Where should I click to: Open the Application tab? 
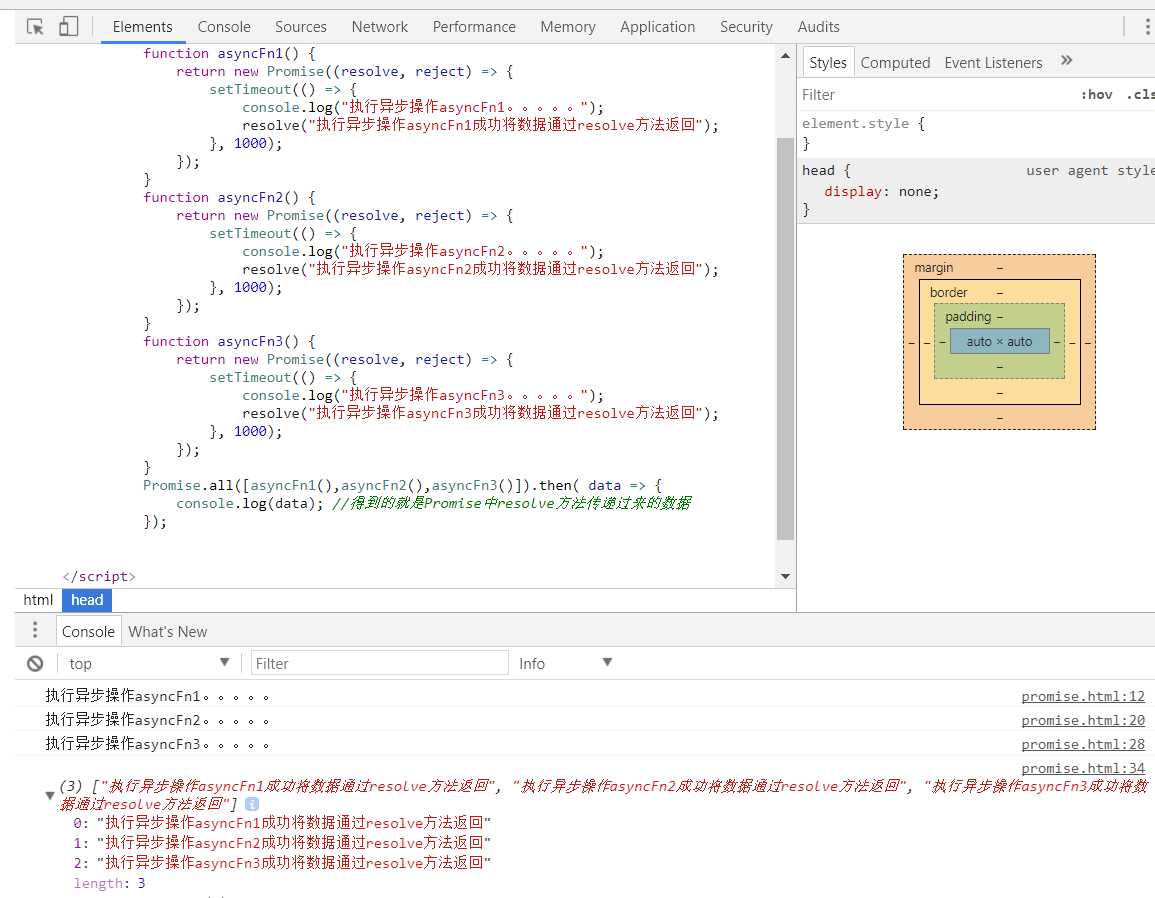pyautogui.click(x=657, y=27)
